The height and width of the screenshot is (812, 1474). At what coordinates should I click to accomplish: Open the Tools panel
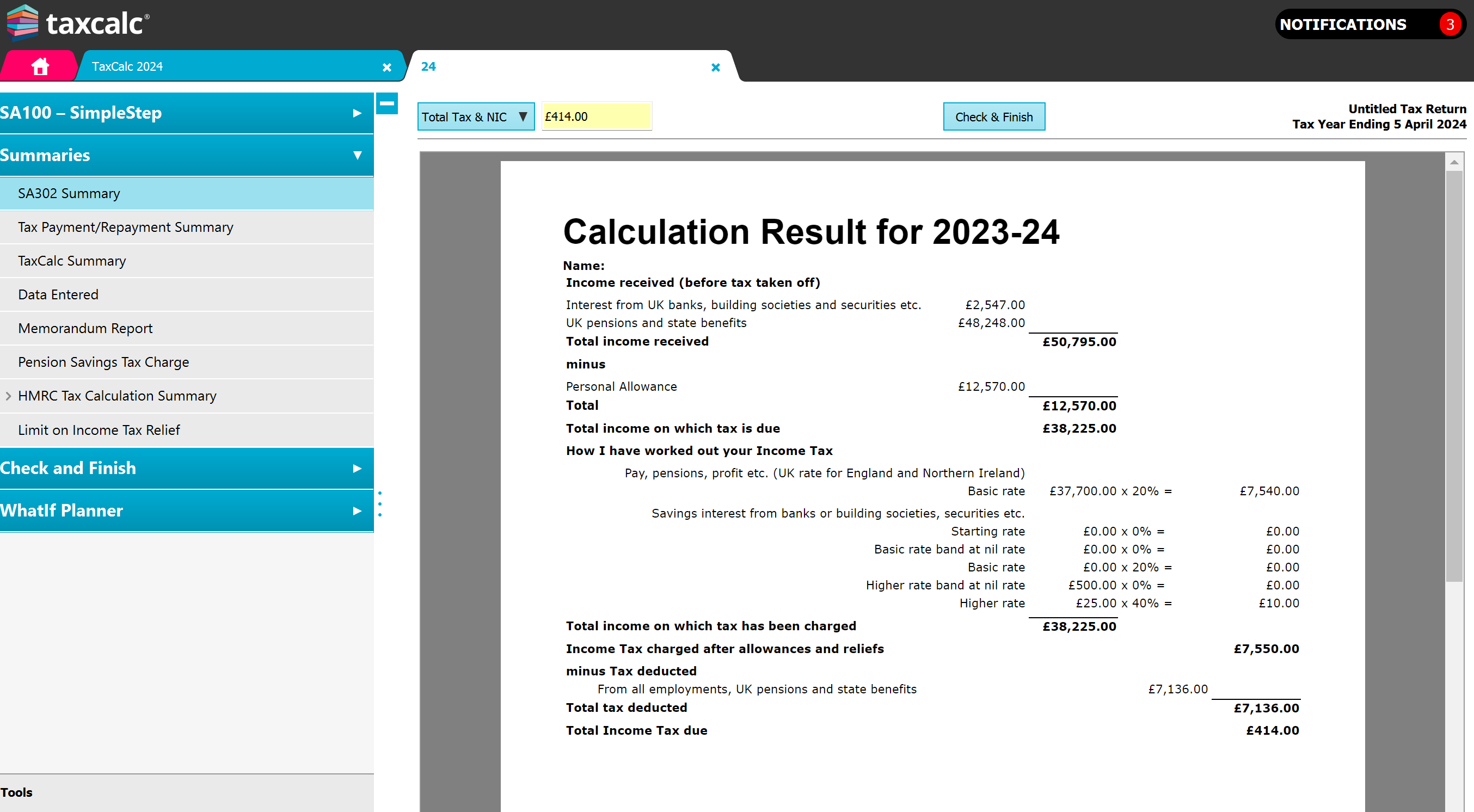(x=16, y=792)
